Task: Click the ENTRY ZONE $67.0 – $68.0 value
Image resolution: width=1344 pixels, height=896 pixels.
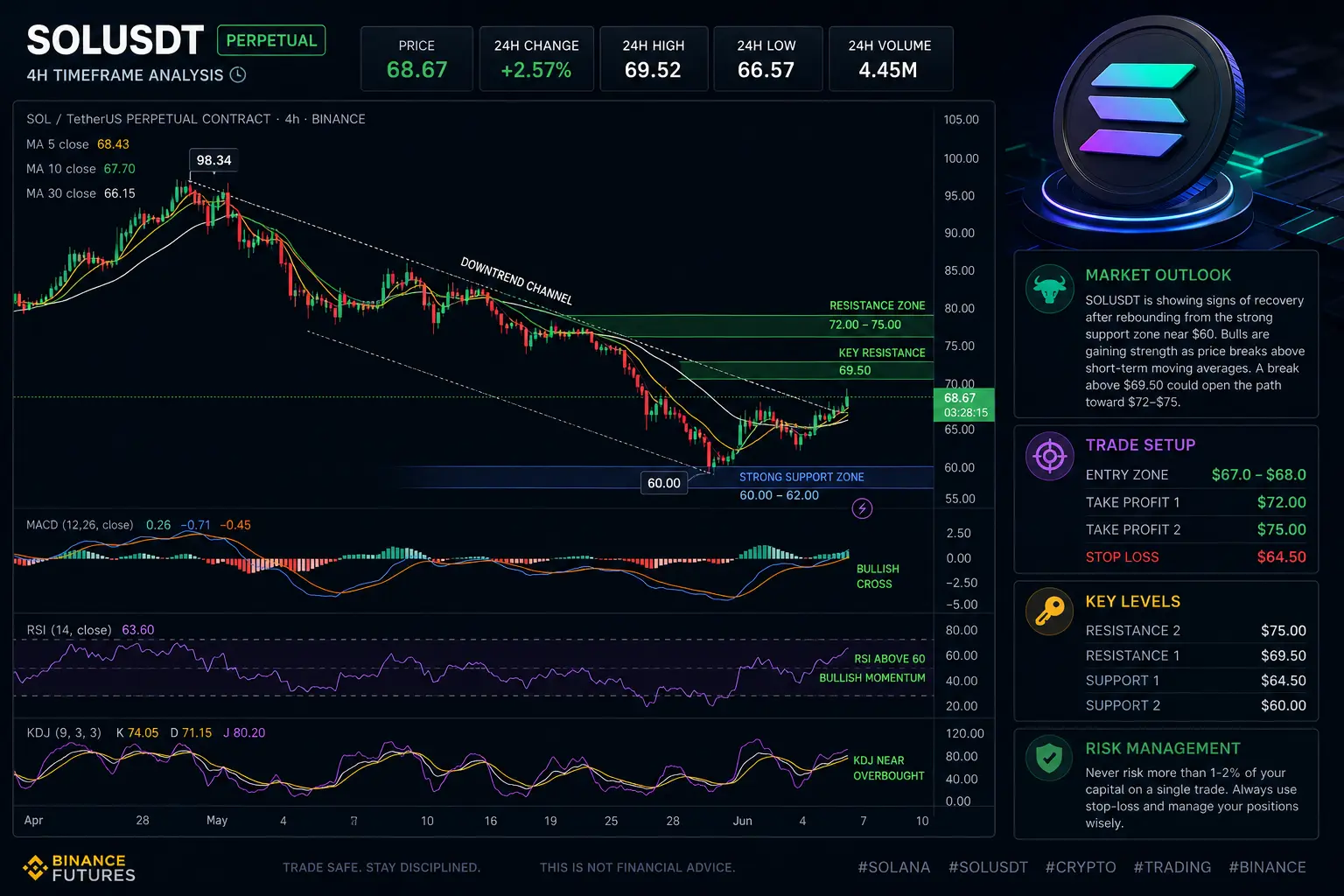Action: 1258,475
